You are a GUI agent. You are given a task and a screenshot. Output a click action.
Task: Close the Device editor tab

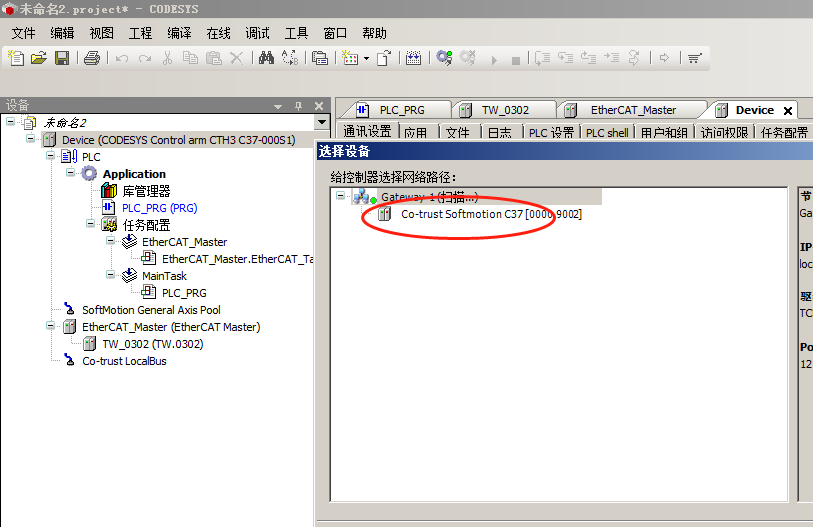(x=788, y=110)
